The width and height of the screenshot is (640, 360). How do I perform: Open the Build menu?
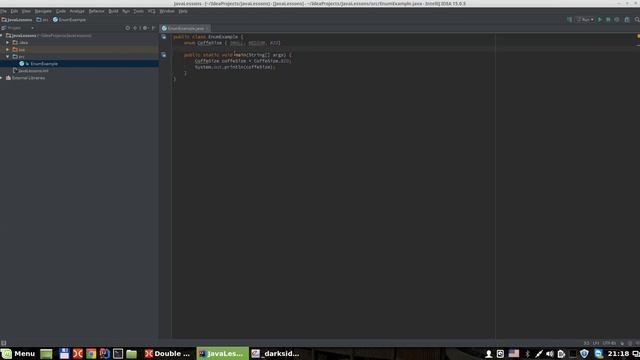[x=113, y=11]
